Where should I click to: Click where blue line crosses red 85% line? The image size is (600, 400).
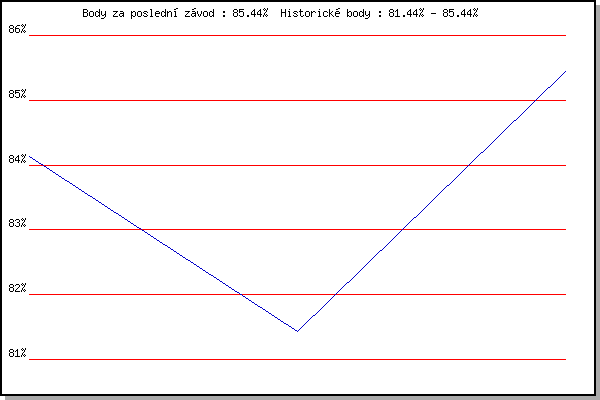tap(536, 100)
